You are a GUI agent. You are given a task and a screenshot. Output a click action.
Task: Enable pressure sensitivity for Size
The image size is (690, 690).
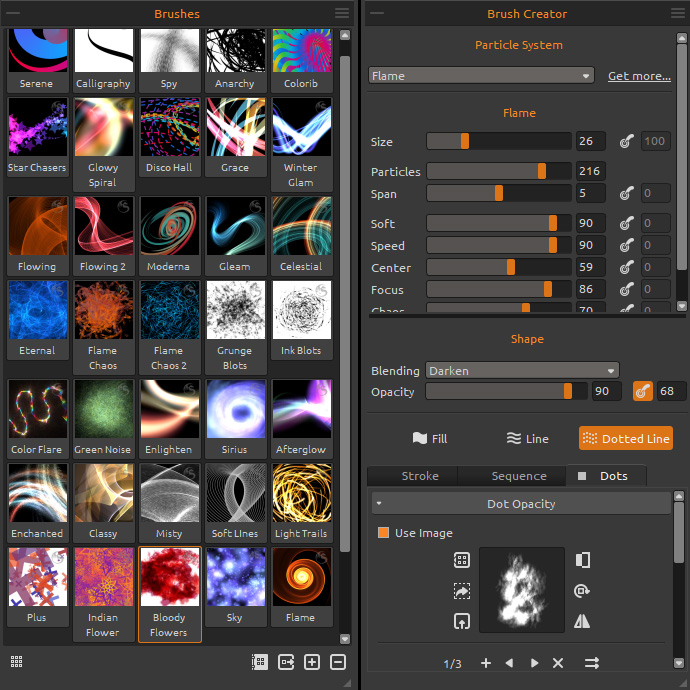(626, 142)
